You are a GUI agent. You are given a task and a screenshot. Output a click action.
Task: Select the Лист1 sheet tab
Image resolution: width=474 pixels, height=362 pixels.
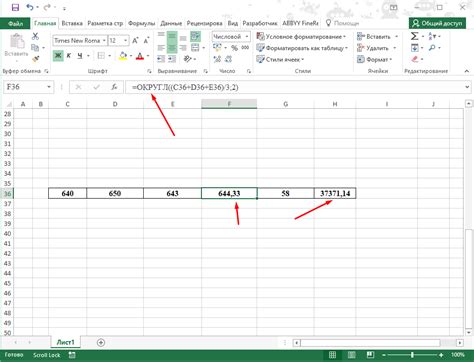click(65, 342)
